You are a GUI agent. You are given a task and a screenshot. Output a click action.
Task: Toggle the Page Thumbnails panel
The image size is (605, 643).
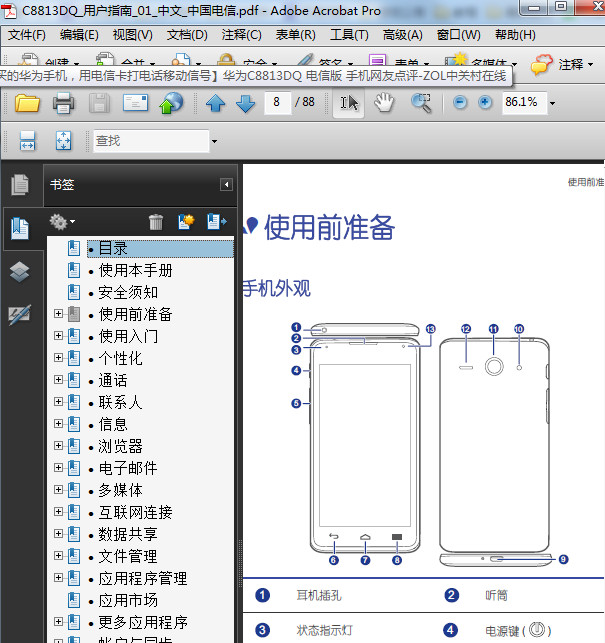coord(19,185)
